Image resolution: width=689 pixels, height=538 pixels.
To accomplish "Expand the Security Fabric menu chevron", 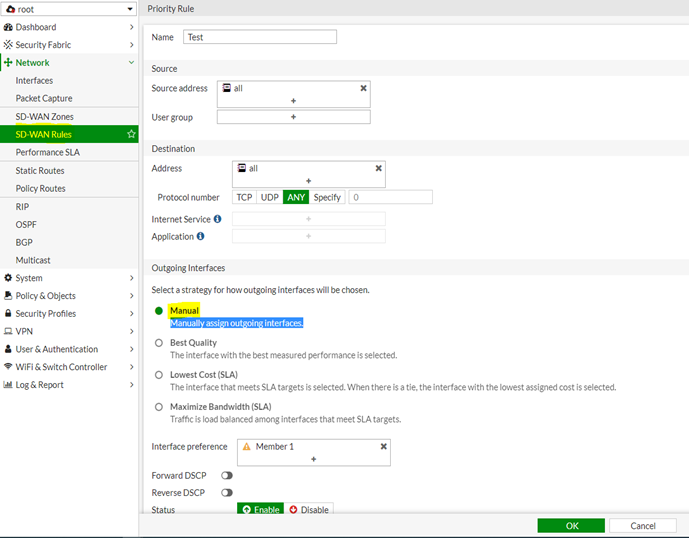I will click(131, 45).
